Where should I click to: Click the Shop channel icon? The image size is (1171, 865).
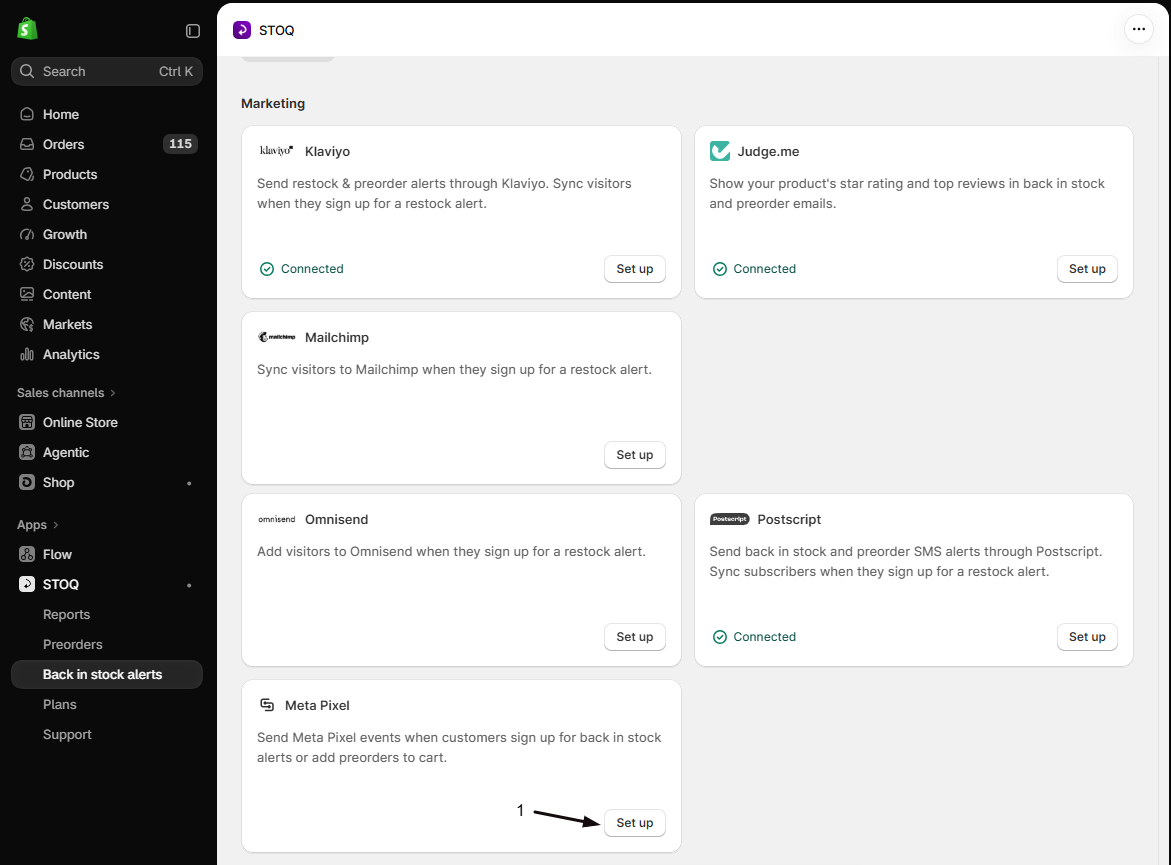27,482
